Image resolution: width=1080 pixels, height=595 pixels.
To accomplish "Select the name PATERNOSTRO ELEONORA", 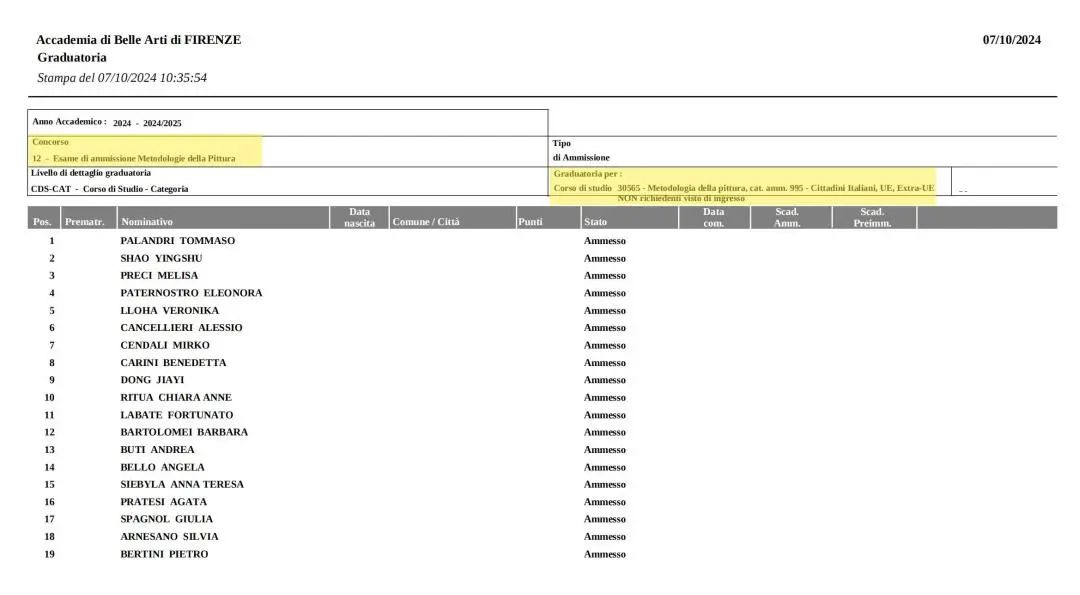I will coord(191,293).
